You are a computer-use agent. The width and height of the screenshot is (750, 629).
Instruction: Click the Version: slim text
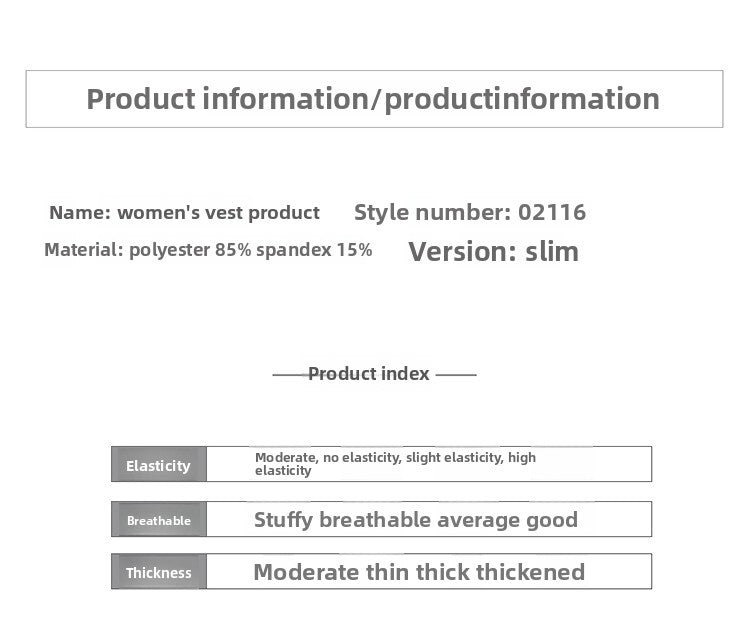click(x=493, y=252)
